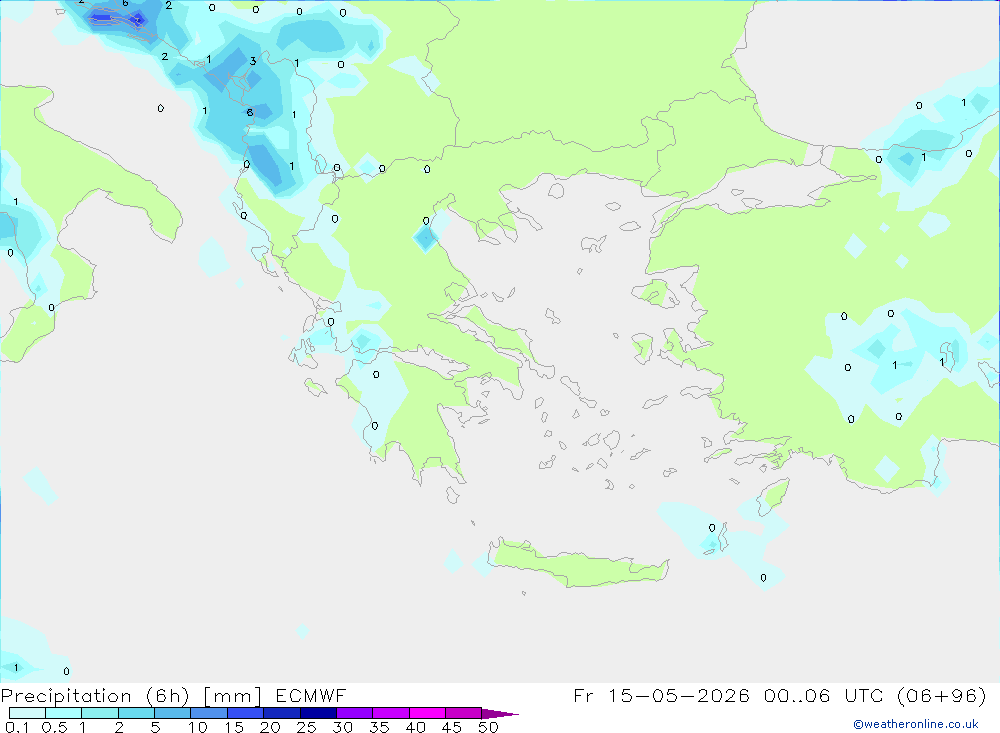The image size is (1000, 733).
Task: Click the above-50 arrow tip of legend
Action: click(500, 713)
